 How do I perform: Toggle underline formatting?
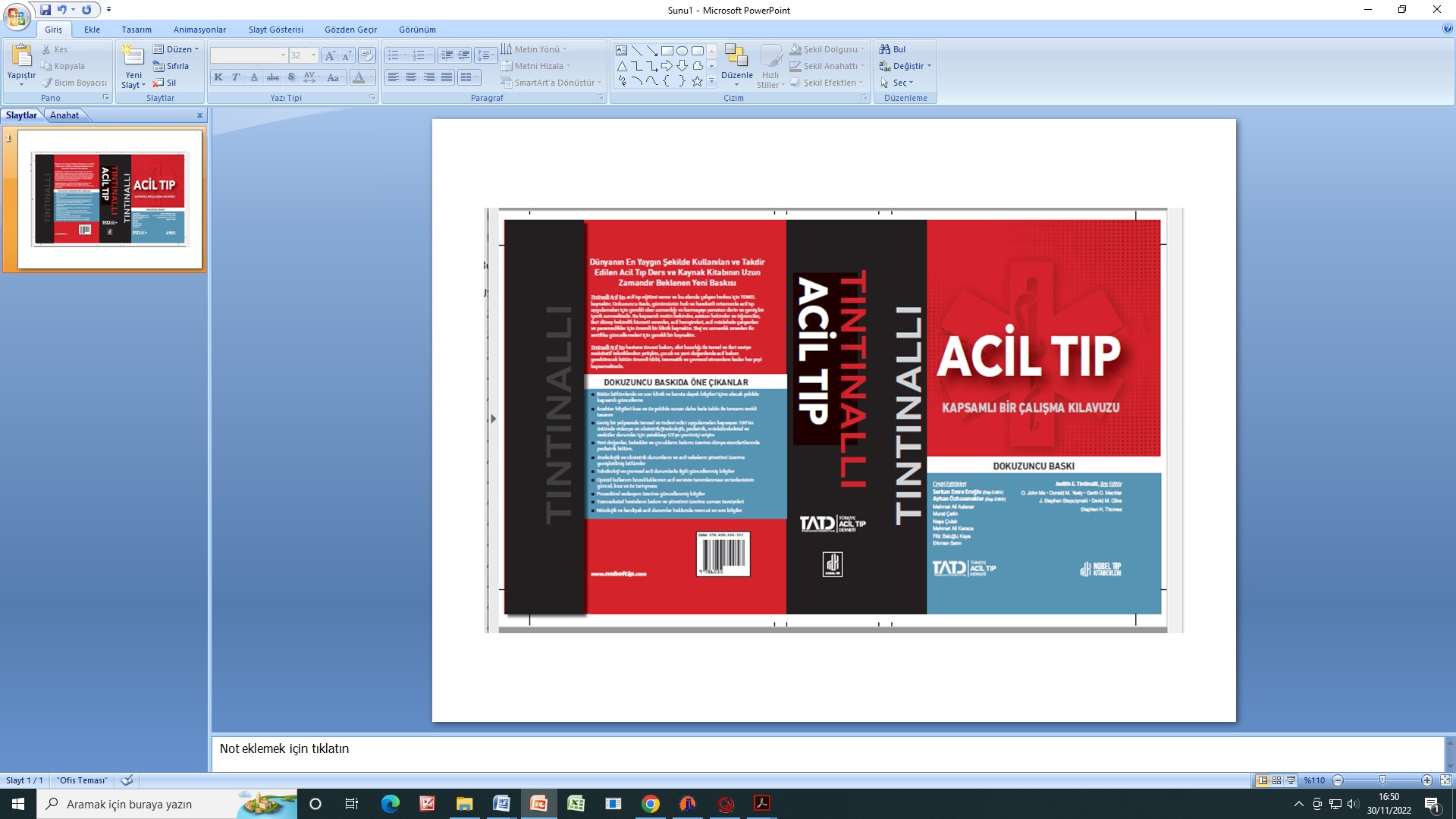[254, 77]
